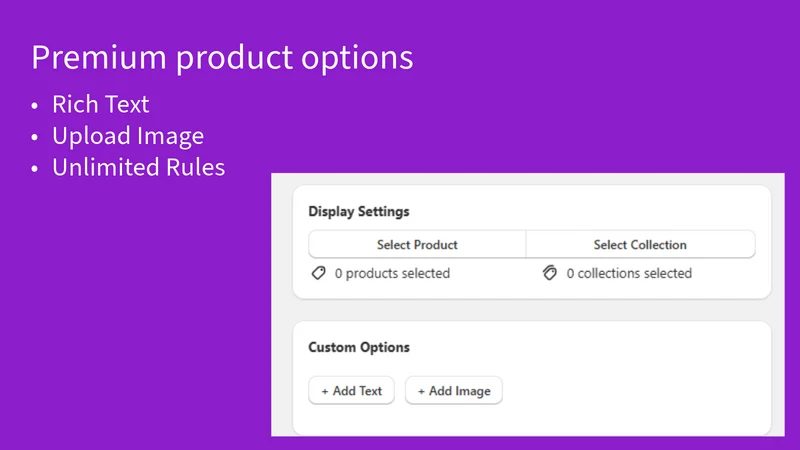Add a text custom option

click(x=352, y=391)
